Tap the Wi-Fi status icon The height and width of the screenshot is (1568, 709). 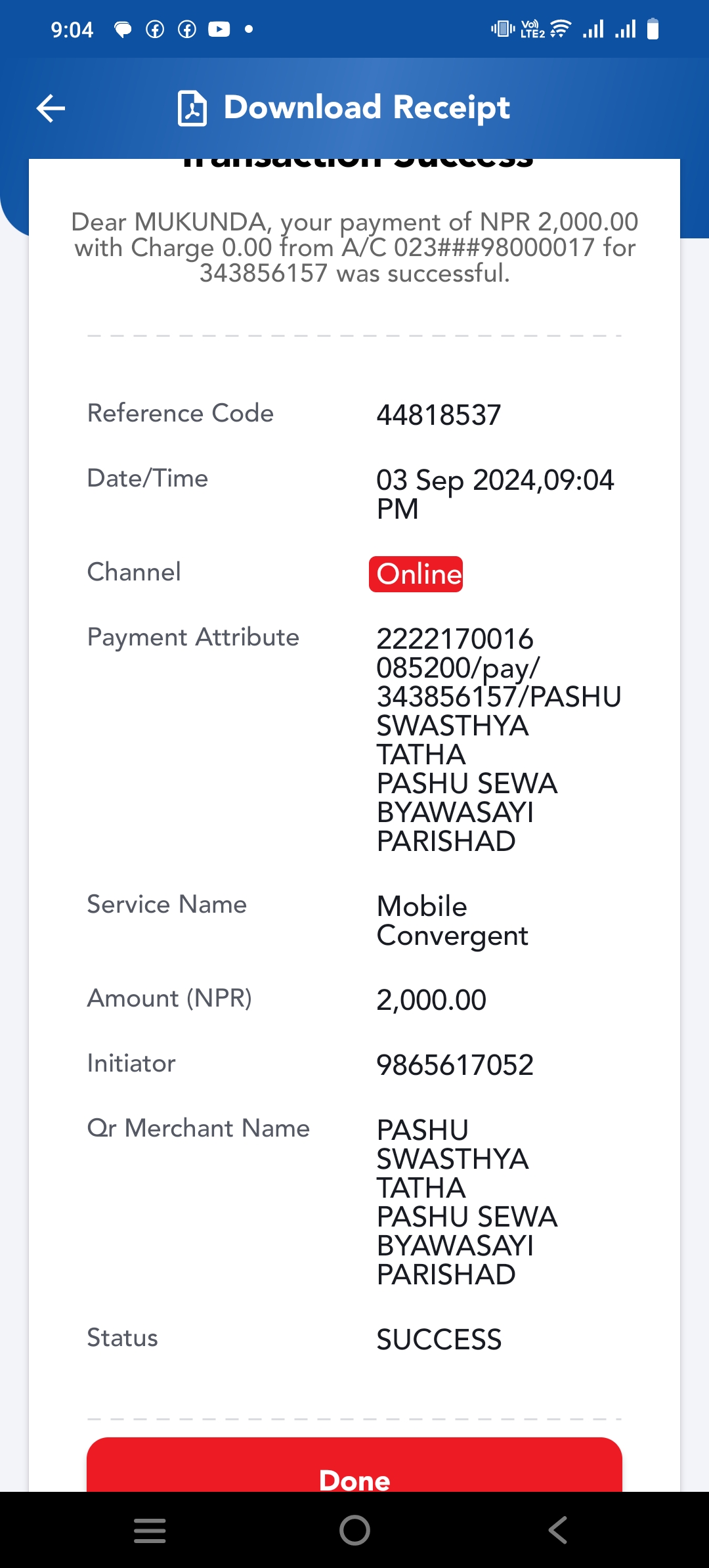[561, 29]
